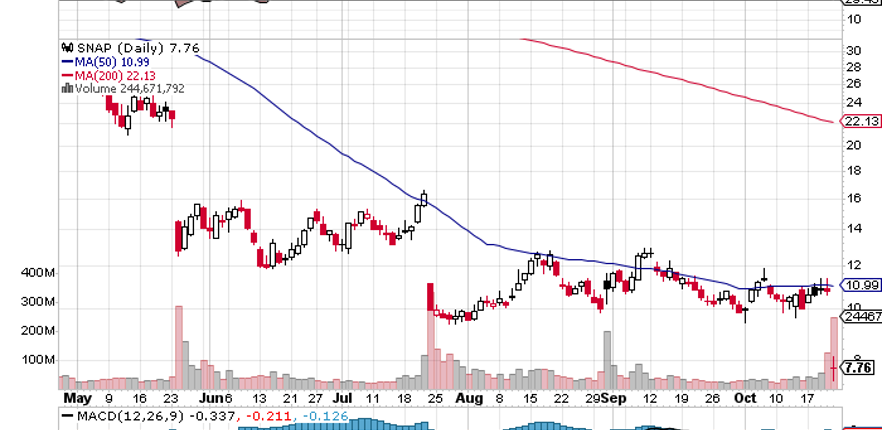The image size is (882, 430).
Task: Select the MACD(12,26,9) indicator label
Action: point(130,417)
